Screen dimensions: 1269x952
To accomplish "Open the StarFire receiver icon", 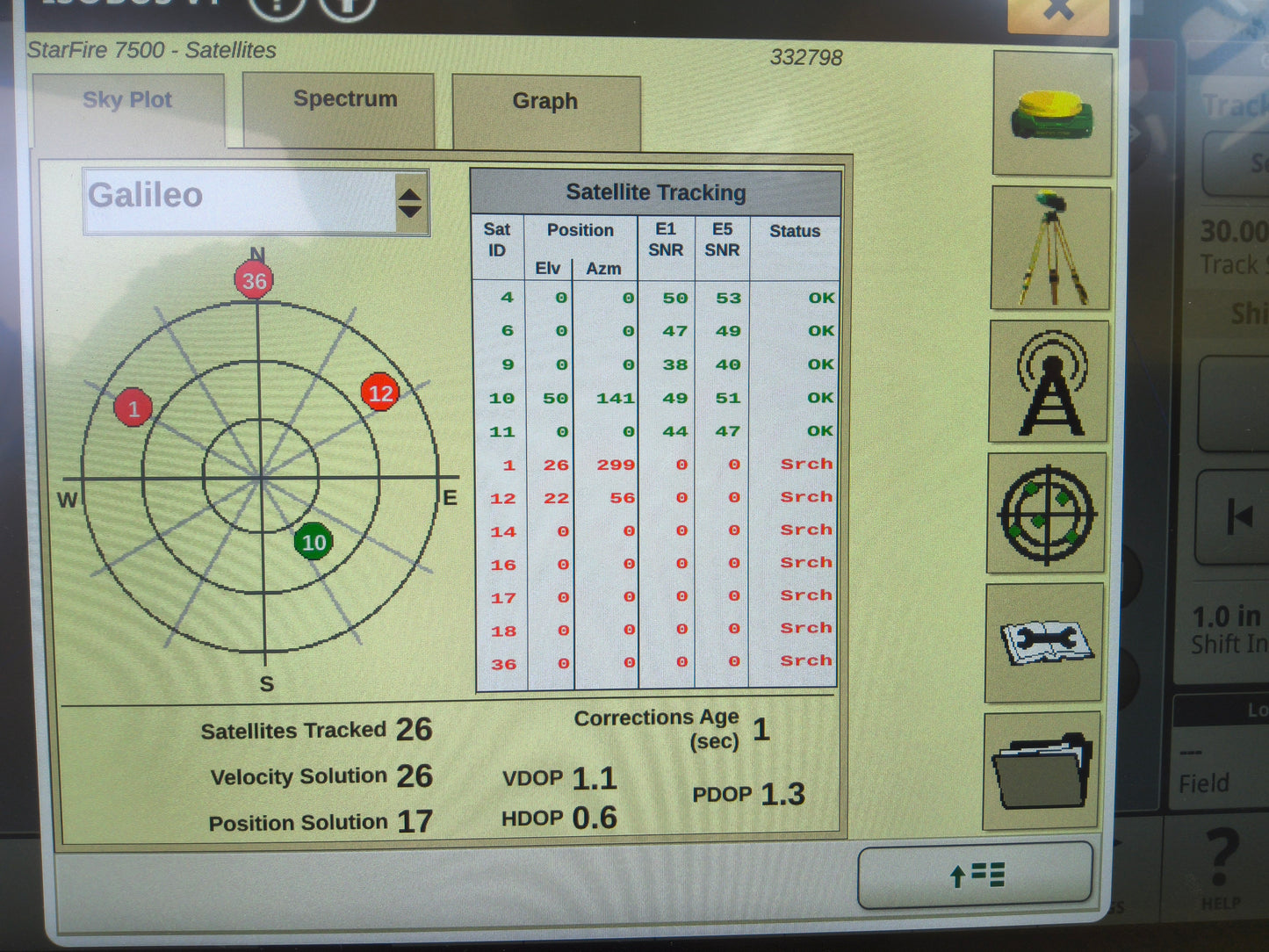I will pos(1052,113).
